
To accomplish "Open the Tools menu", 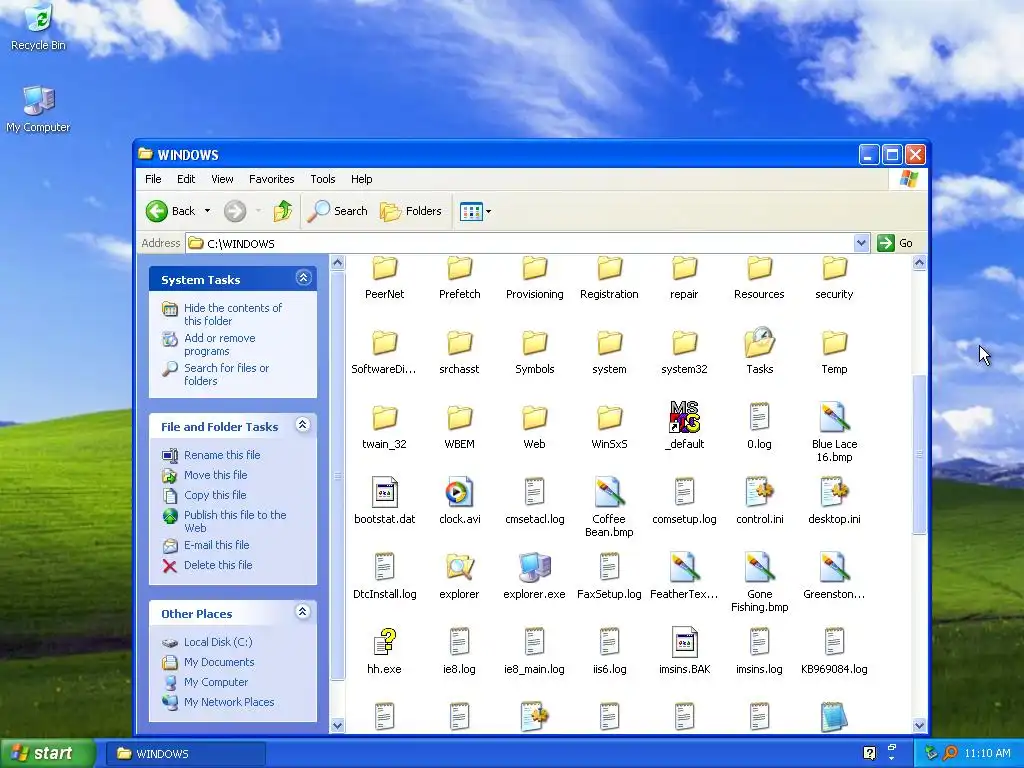I will pos(323,179).
